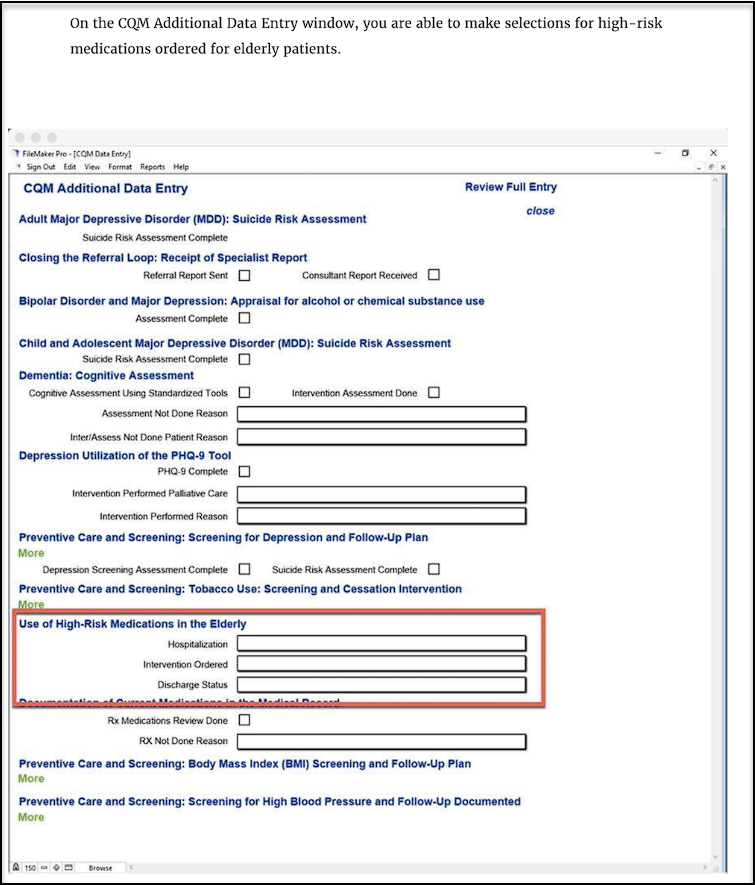Image resolution: width=755 pixels, height=885 pixels.
Task: Click the horizontal scrollbar right arrow
Action: (705, 867)
